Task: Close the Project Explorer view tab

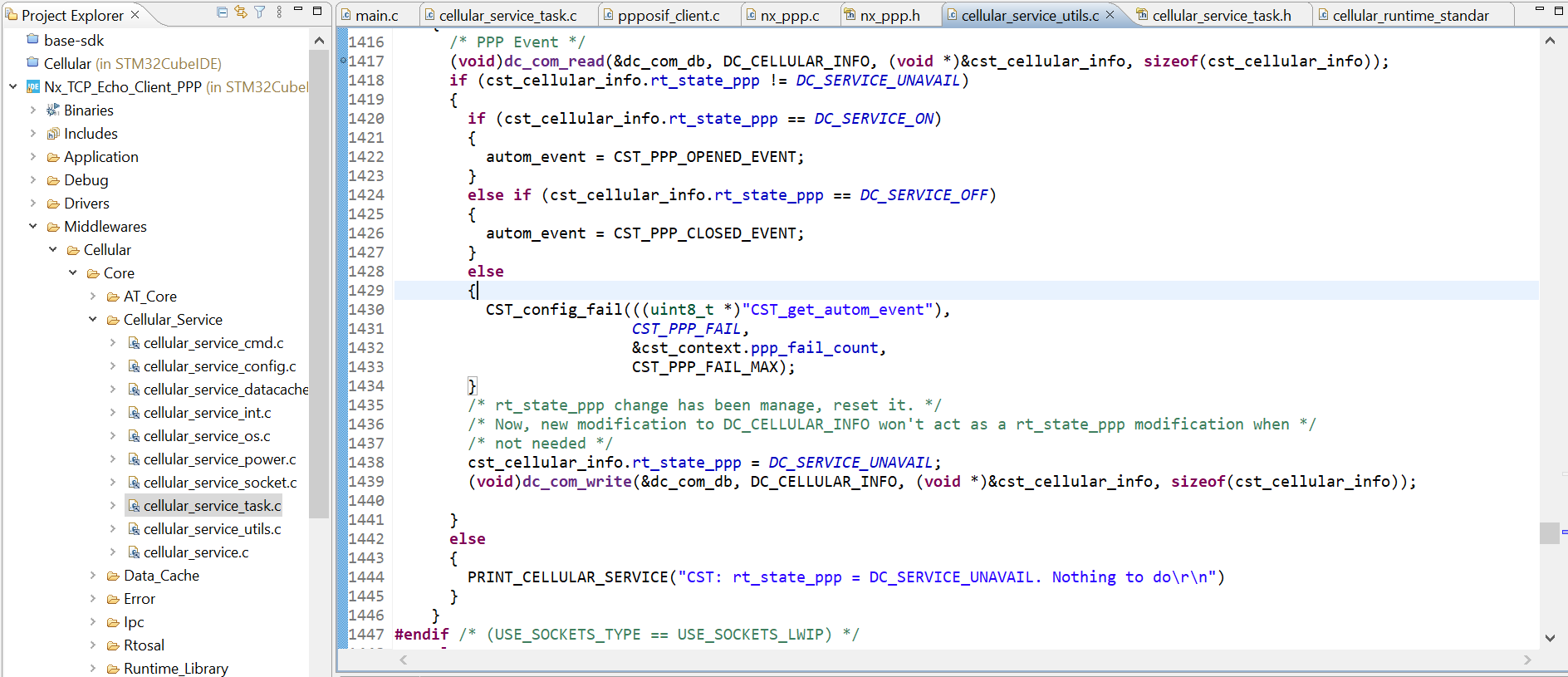Action: point(135,14)
